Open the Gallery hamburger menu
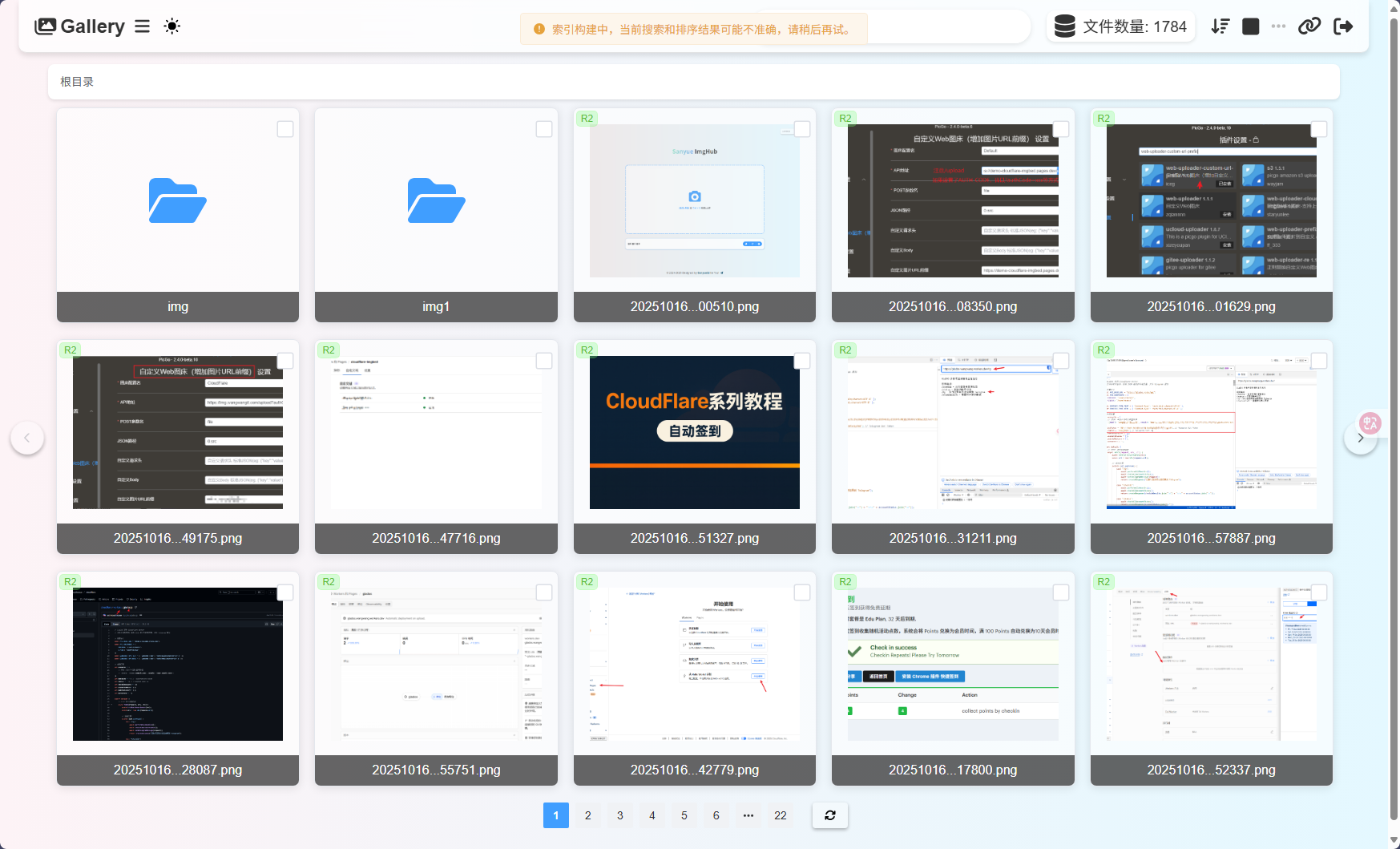The image size is (1400, 849). (x=142, y=26)
